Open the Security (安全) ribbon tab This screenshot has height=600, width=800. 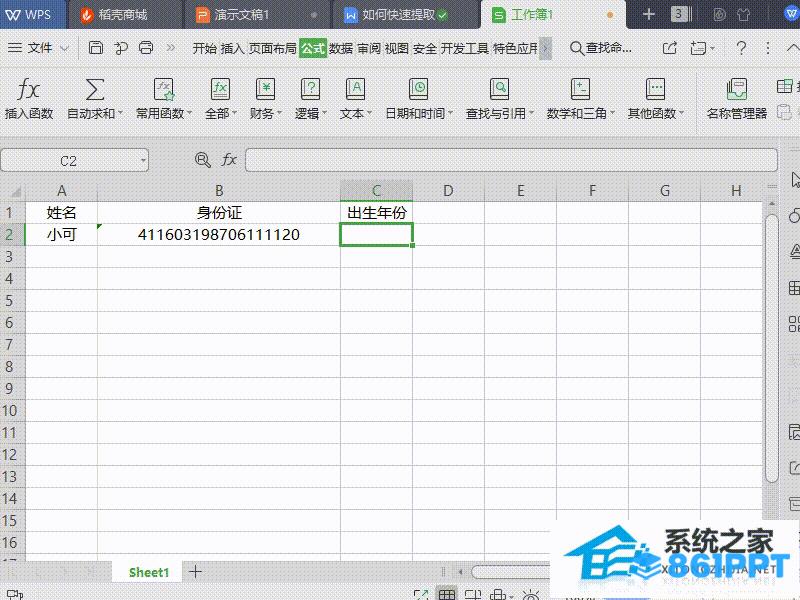[x=425, y=48]
